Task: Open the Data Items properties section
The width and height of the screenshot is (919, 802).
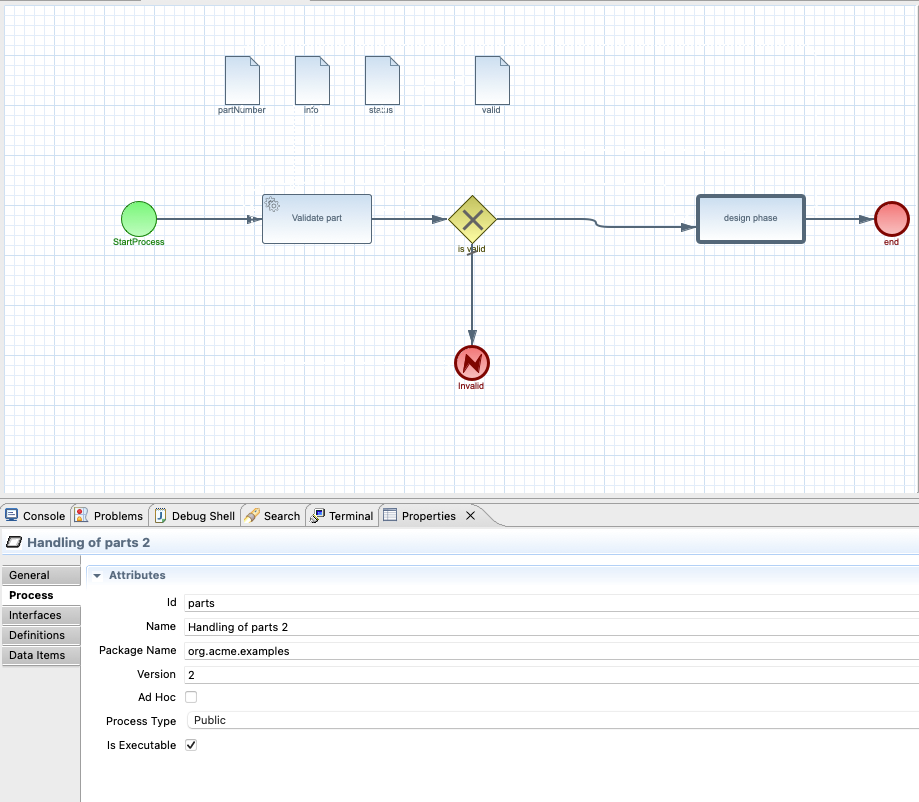Action: point(37,655)
